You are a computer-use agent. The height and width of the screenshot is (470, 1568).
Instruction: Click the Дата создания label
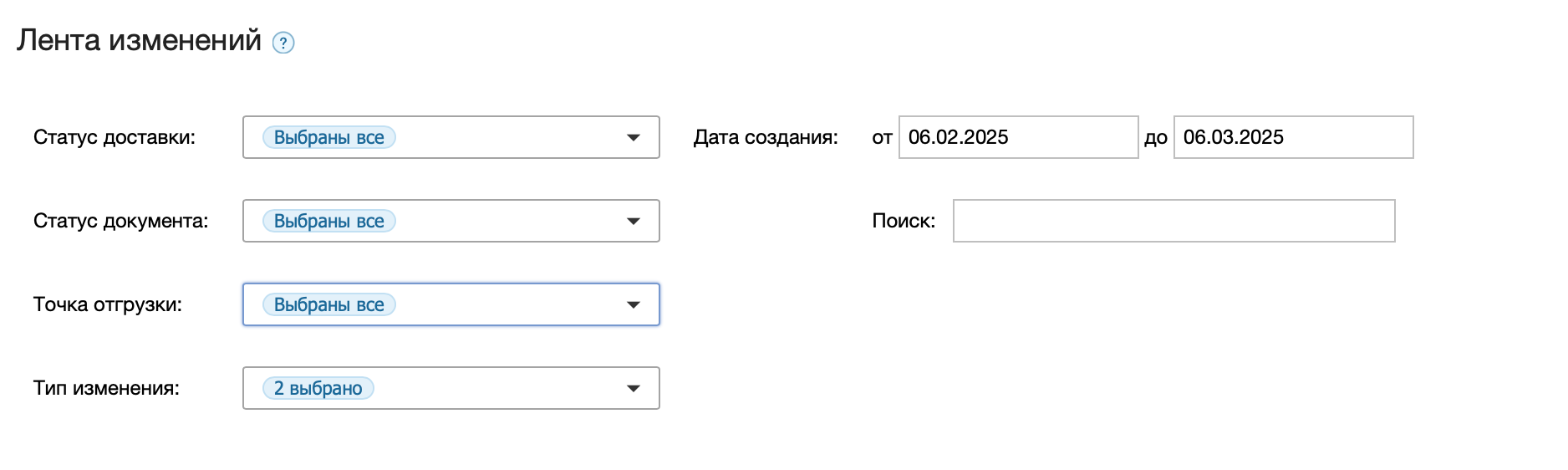766,137
